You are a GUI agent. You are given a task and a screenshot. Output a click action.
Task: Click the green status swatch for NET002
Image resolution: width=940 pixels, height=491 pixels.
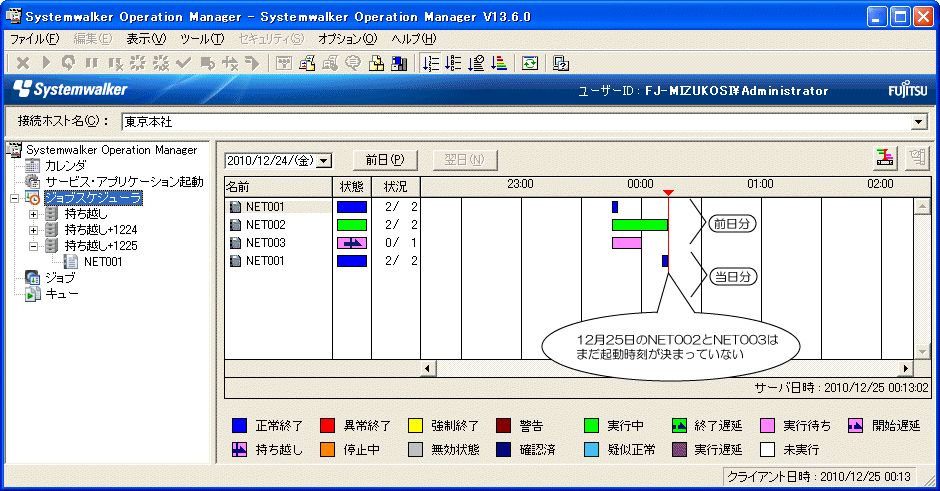(352, 225)
